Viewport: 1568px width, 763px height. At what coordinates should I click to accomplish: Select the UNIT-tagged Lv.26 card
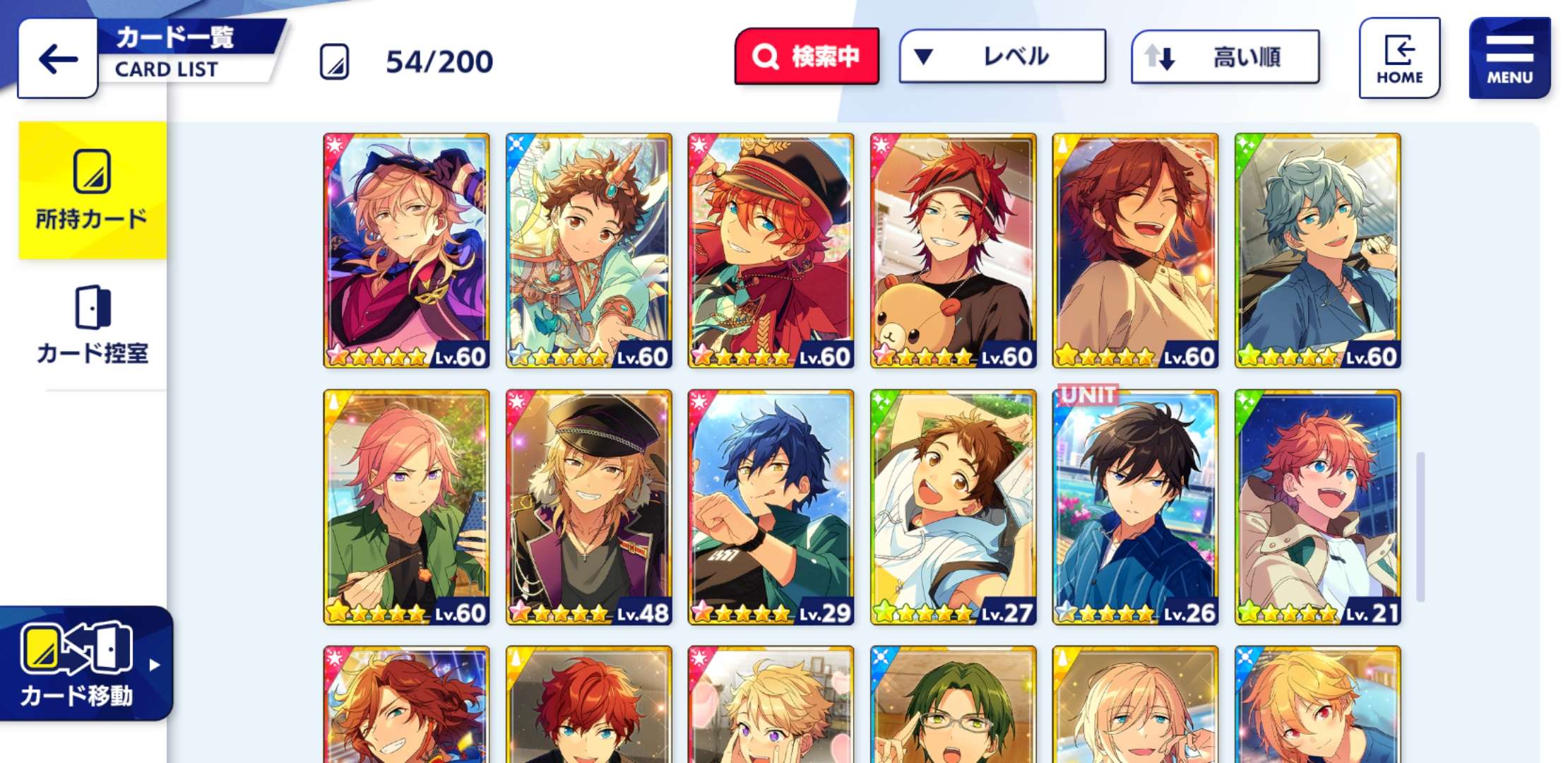1135,507
